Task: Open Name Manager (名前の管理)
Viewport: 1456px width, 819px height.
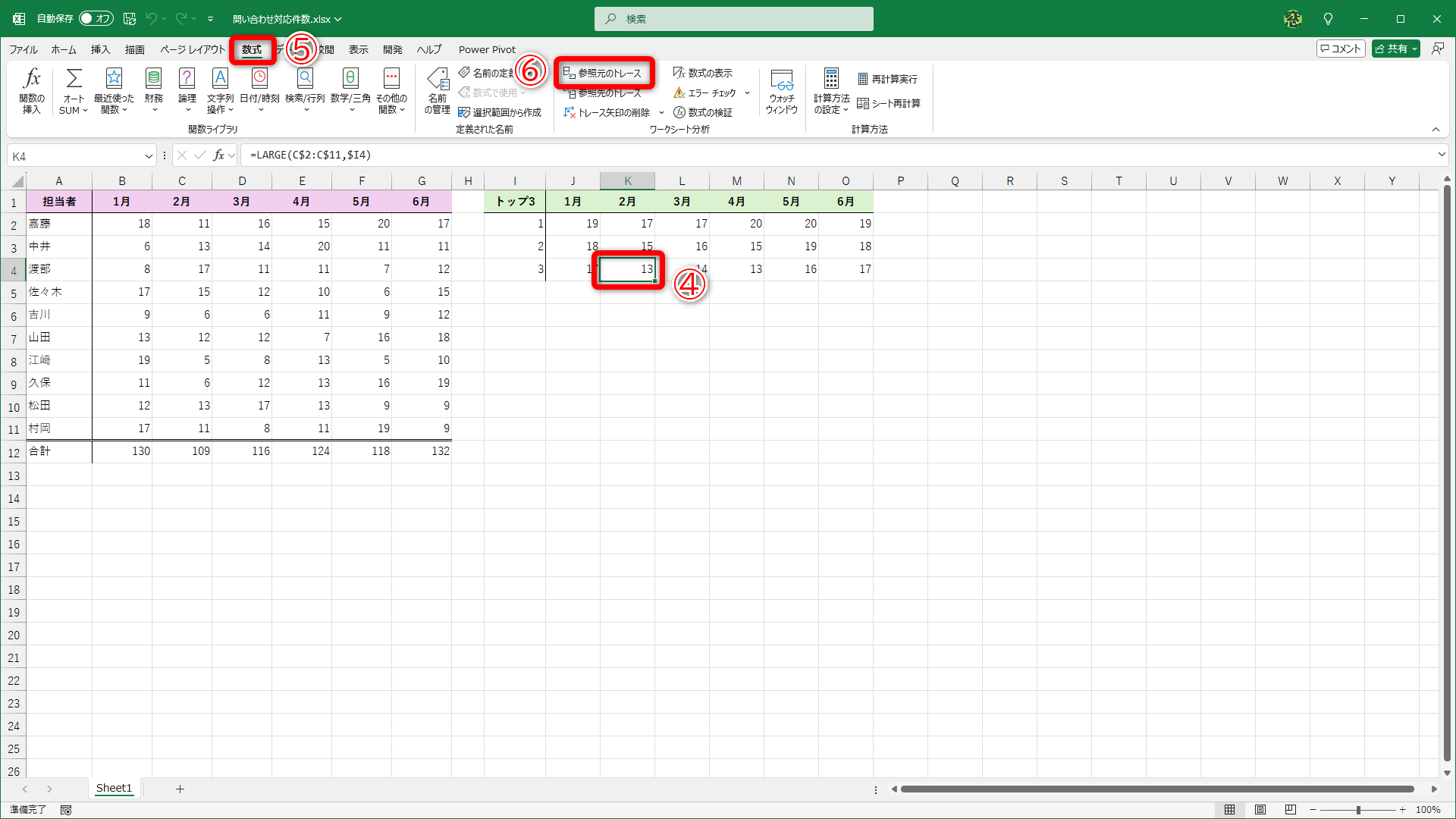Action: [x=438, y=89]
